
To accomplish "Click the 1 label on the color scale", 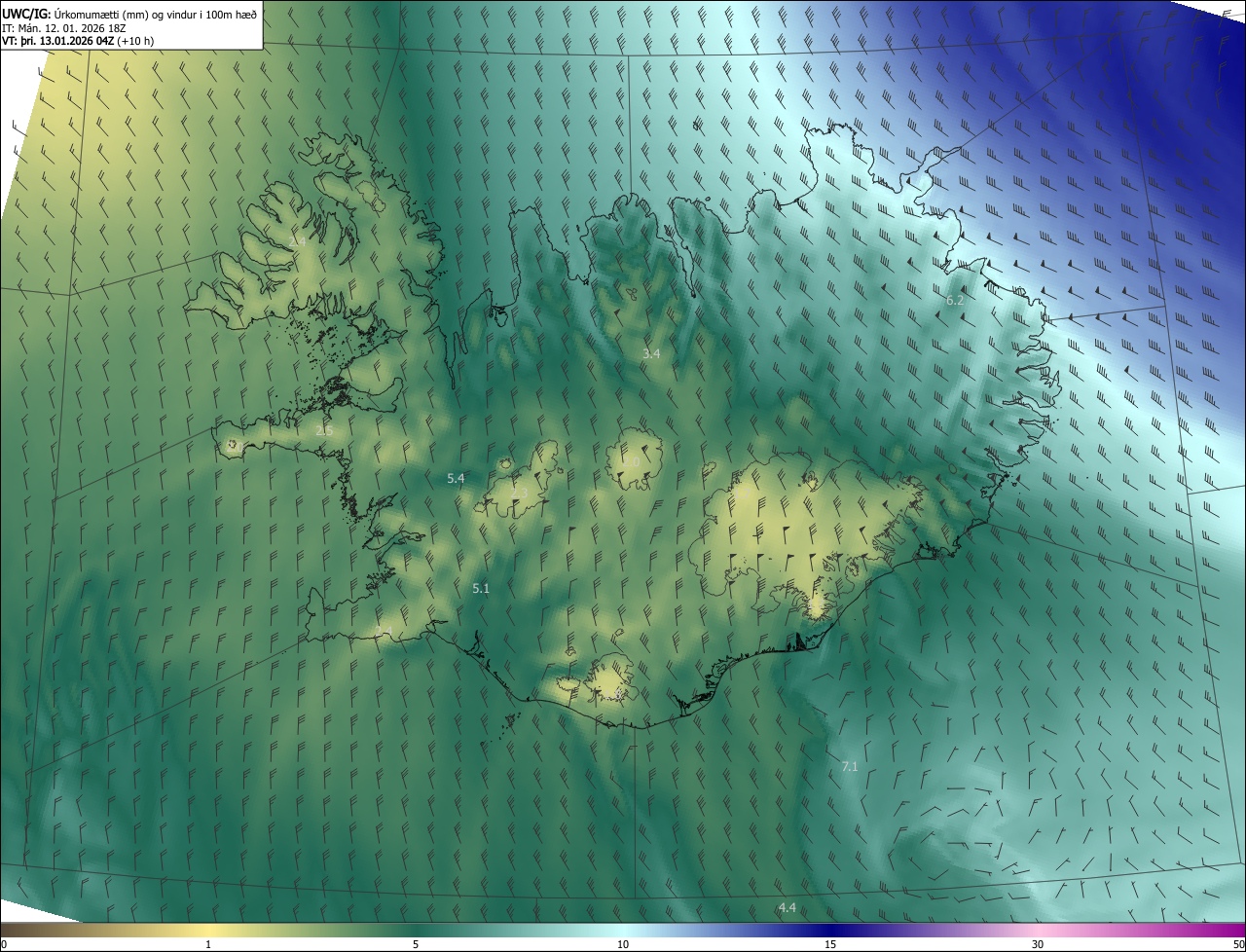I will coord(208,945).
